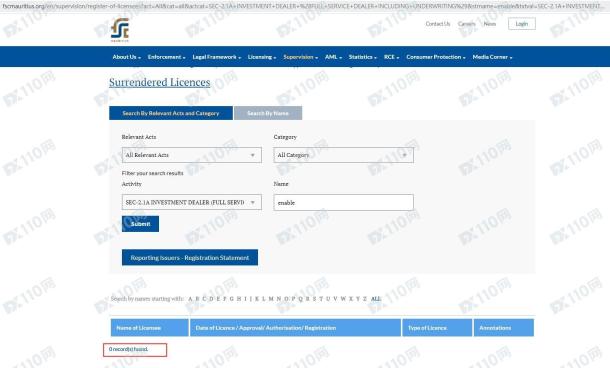Image resolution: width=610 pixels, height=368 pixels.
Task: Filter names by ALL letters link
Action: tap(376, 299)
